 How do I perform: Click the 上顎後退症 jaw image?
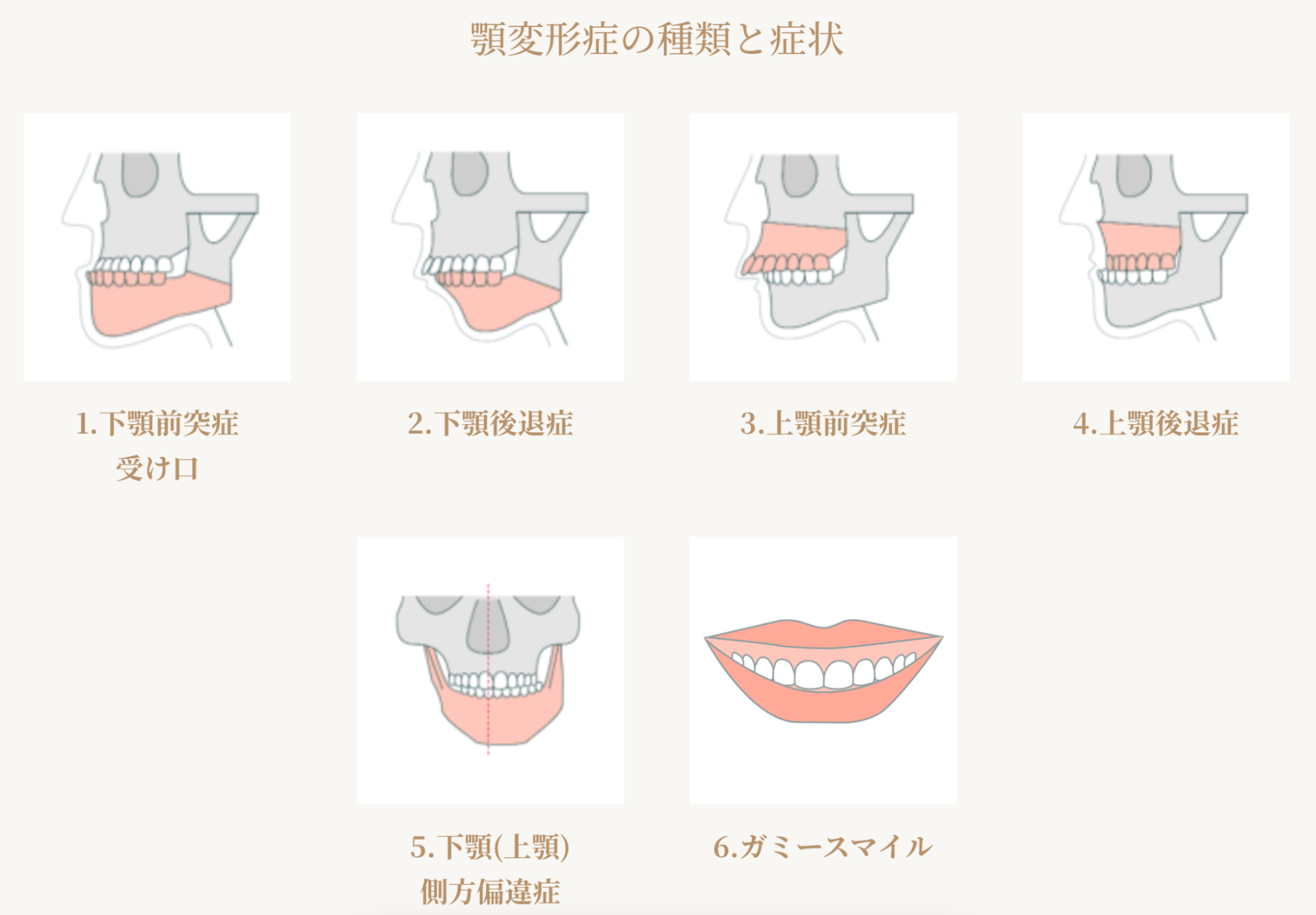(x=1156, y=247)
